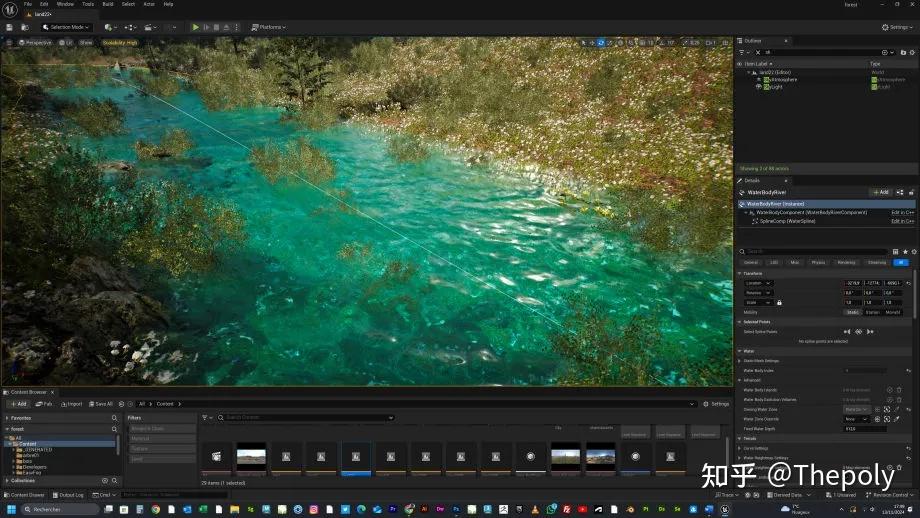Switch to the Physics filter tab
The image size is (920, 518).
coord(818,262)
